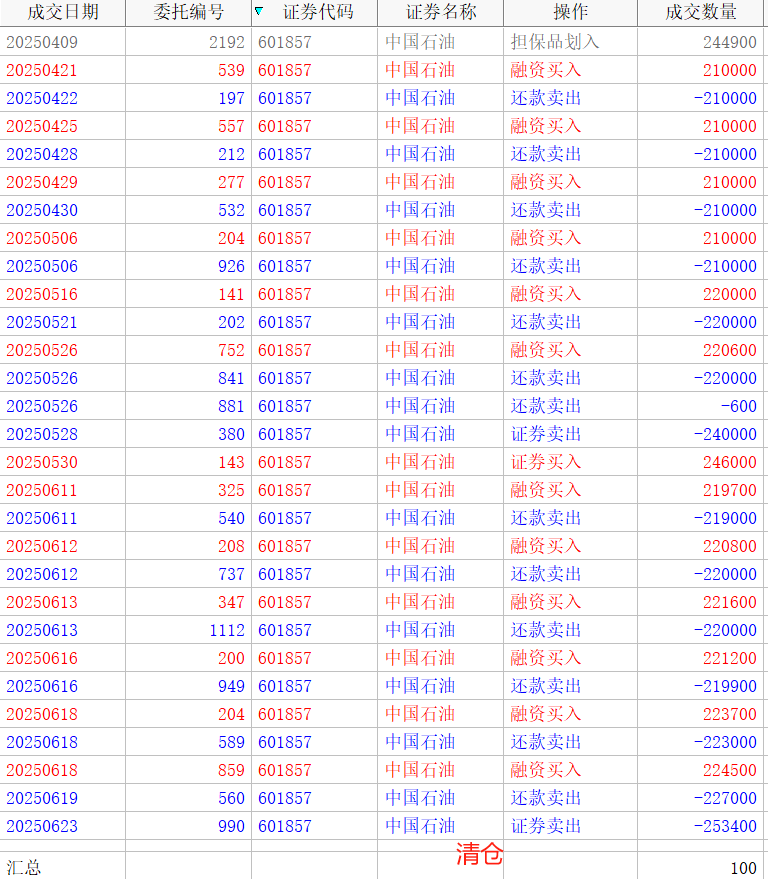This screenshot has width=768, height=879.
Task: Click the 委托编号 column header
Action: click(x=188, y=12)
